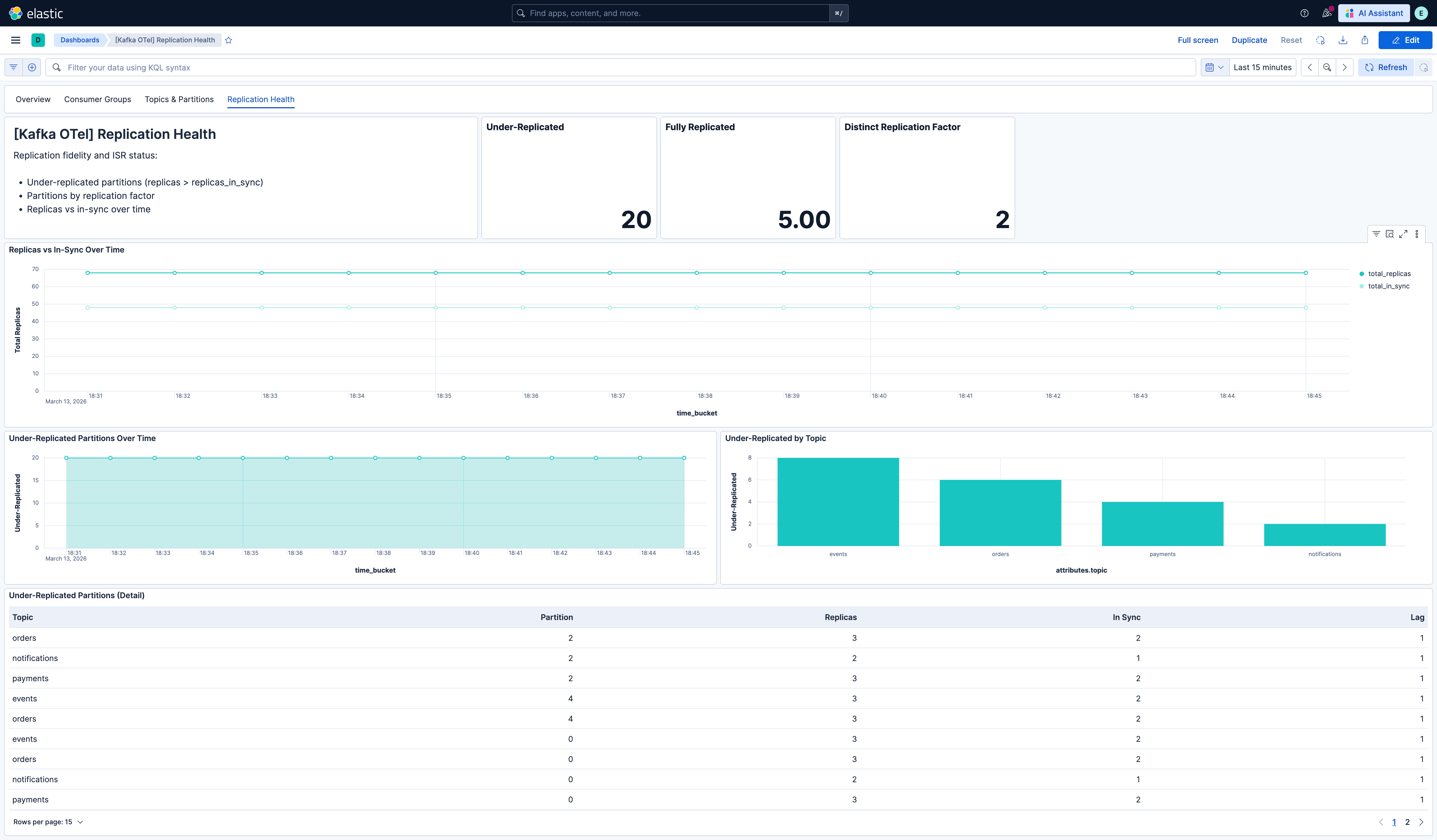Click the events bar in Under-Replicated by Topic

click(x=838, y=501)
